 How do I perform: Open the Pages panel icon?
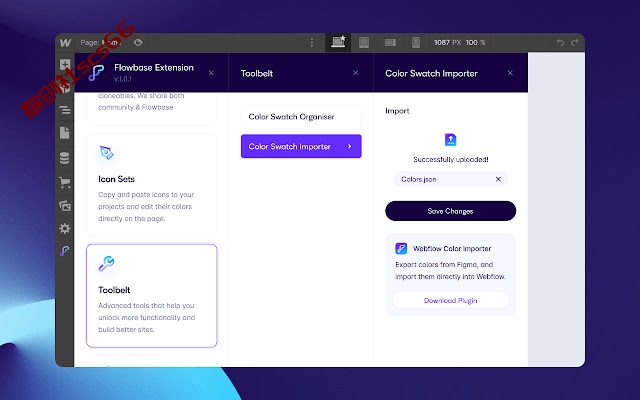pos(64,133)
